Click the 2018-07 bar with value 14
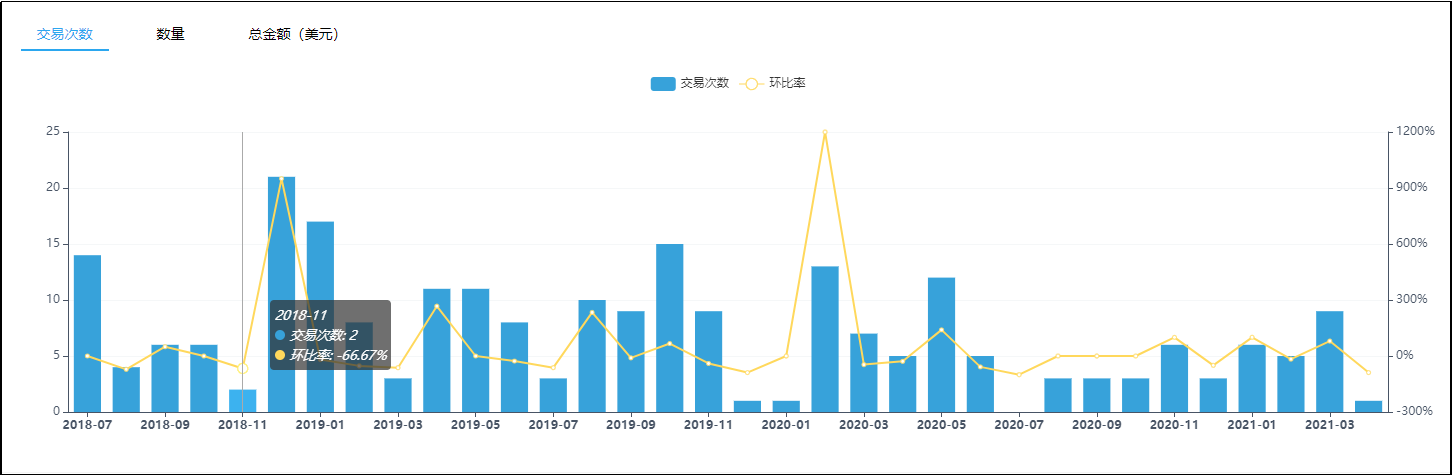The width and height of the screenshot is (1452, 475). coord(87,333)
